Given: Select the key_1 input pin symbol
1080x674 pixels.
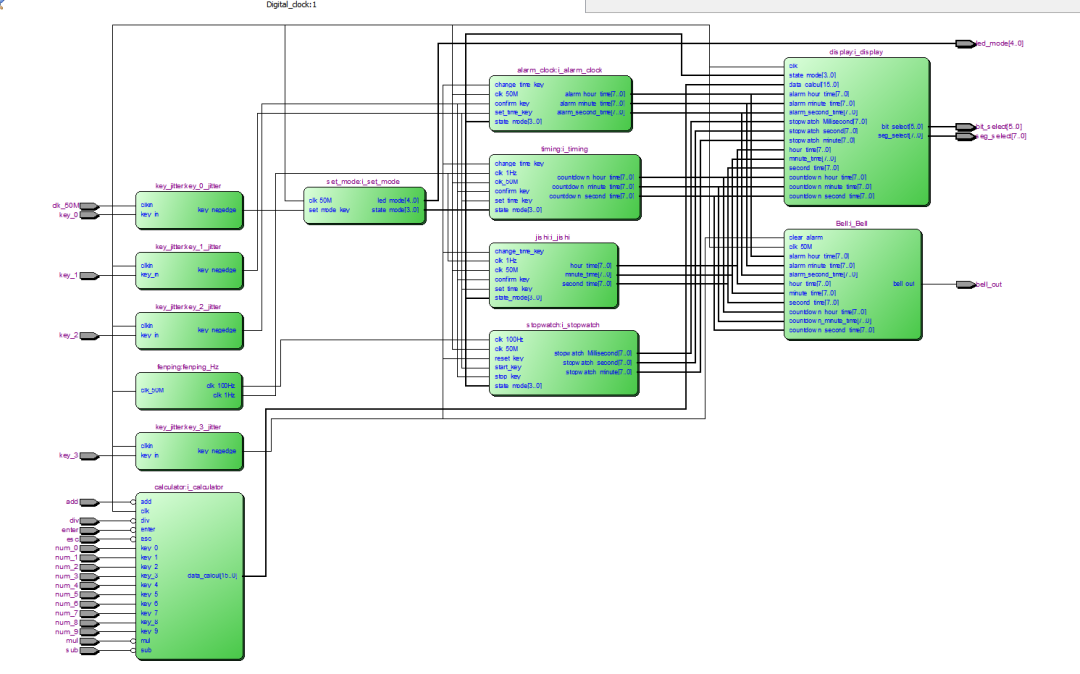Looking at the screenshot, I should pos(89,275).
